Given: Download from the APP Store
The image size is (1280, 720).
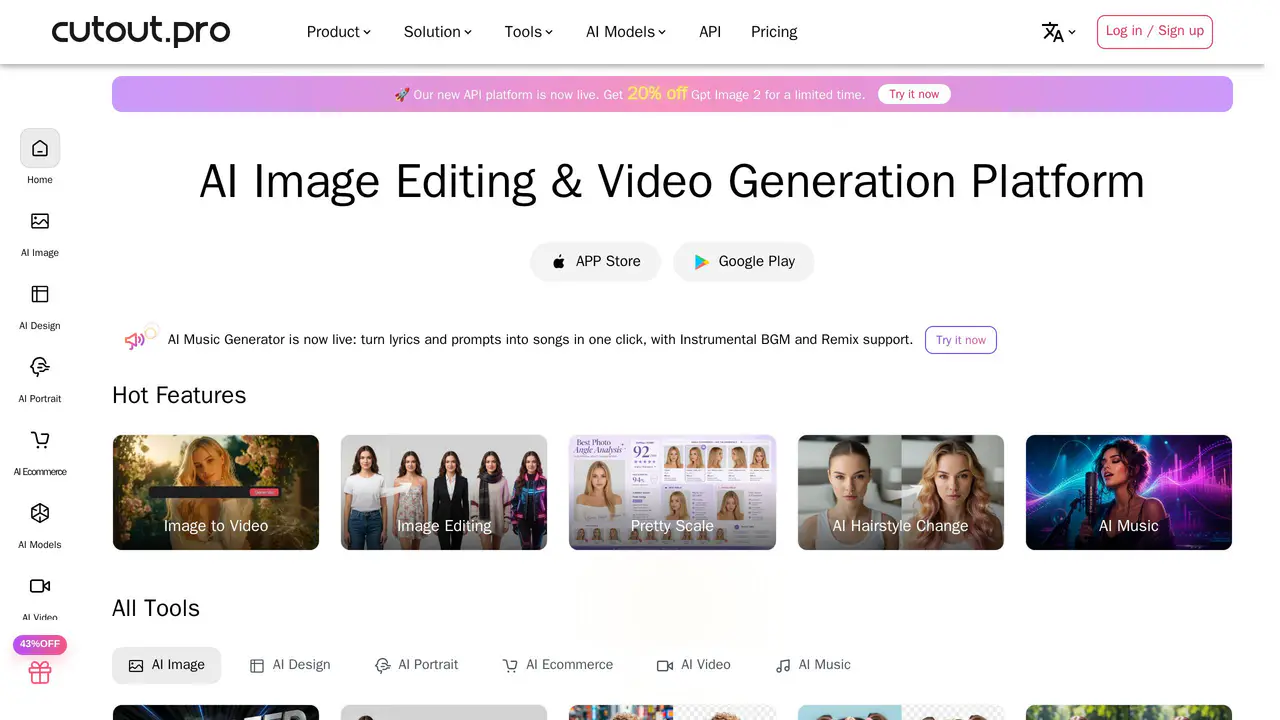Looking at the screenshot, I should coord(595,261).
